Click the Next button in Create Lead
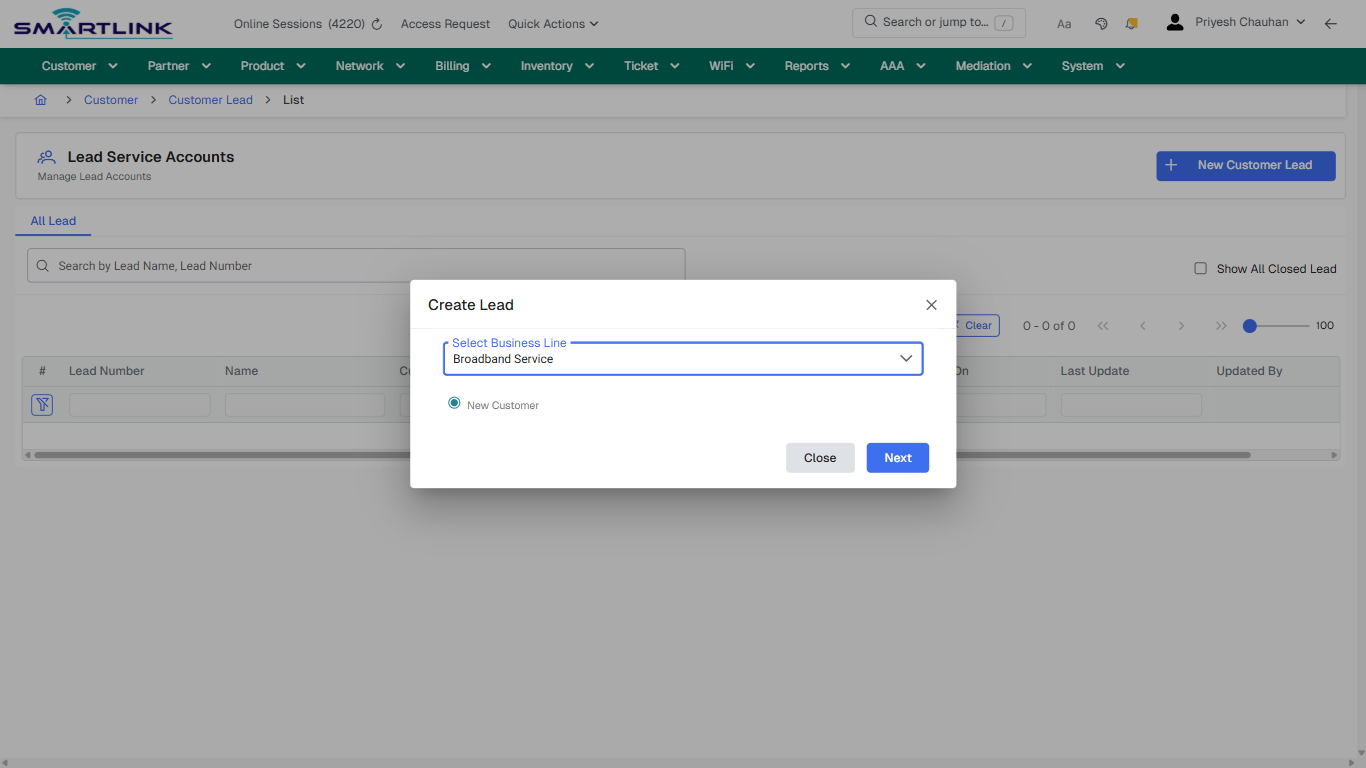 897,457
